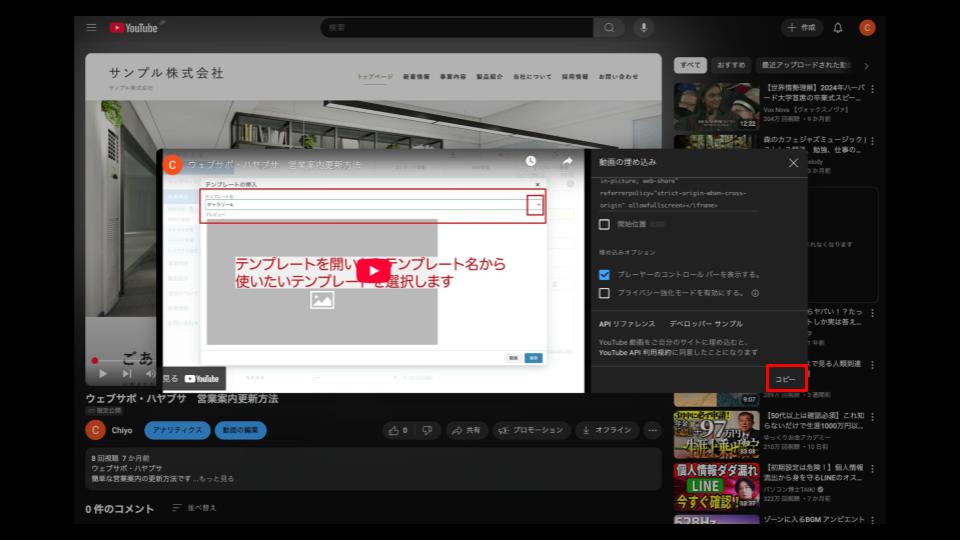Click the プロモーション button
960x540 pixels.
coord(531,430)
